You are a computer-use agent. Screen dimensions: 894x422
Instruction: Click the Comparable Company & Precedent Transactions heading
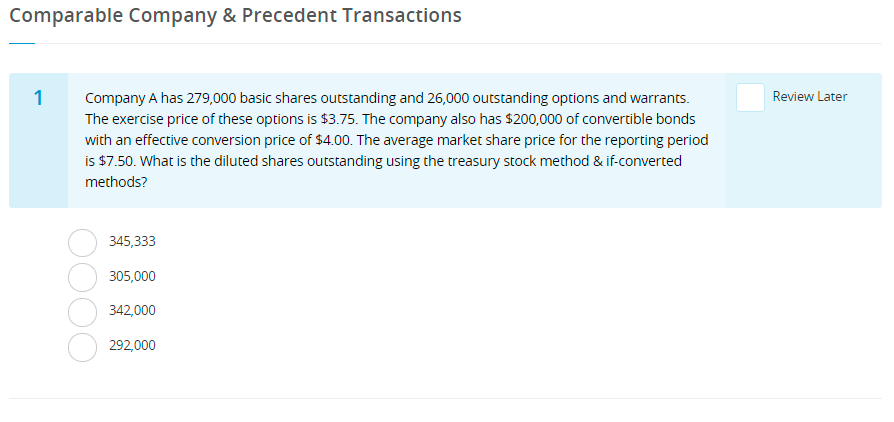click(x=235, y=16)
